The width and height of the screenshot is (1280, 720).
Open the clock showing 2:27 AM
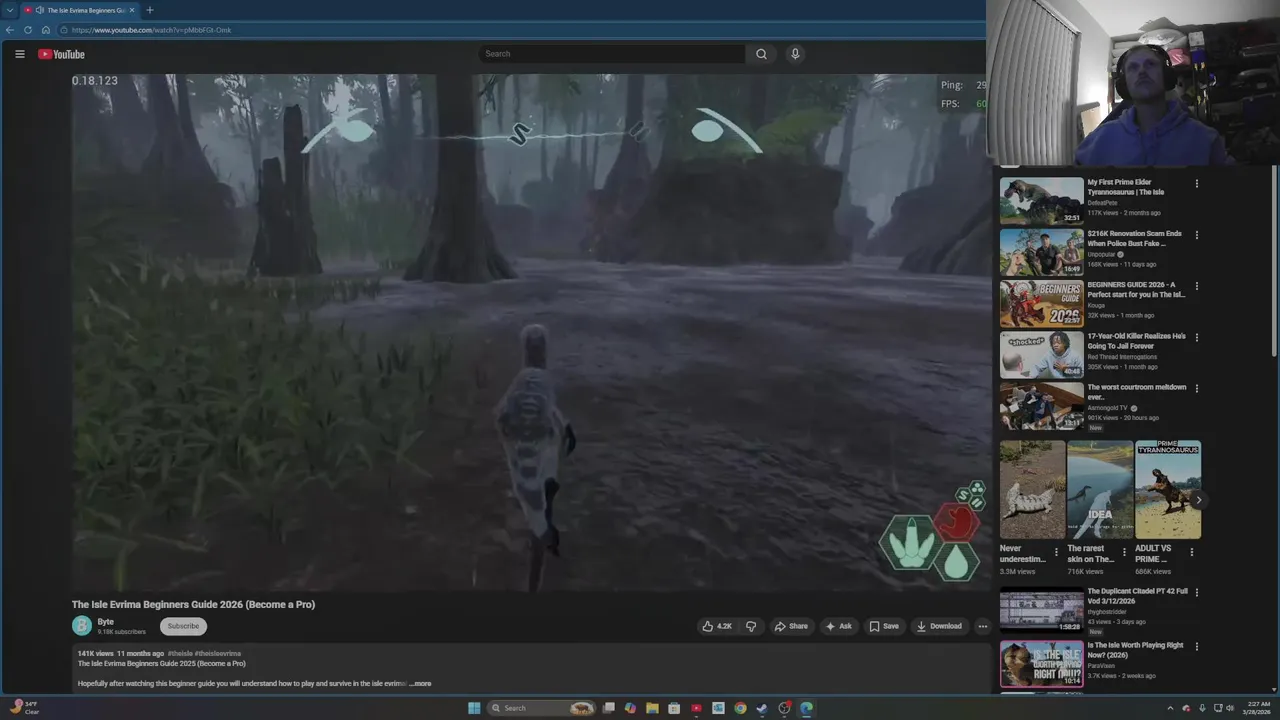1259,708
